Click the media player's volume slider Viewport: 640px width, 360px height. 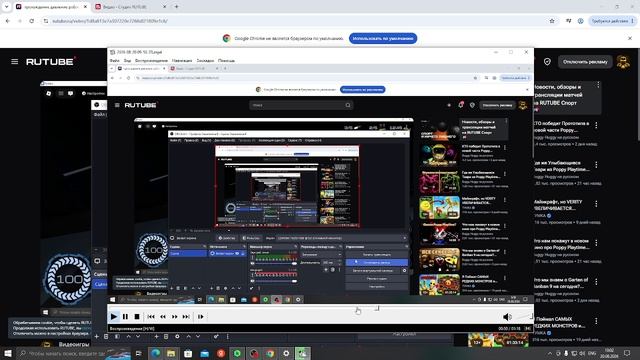(524, 316)
